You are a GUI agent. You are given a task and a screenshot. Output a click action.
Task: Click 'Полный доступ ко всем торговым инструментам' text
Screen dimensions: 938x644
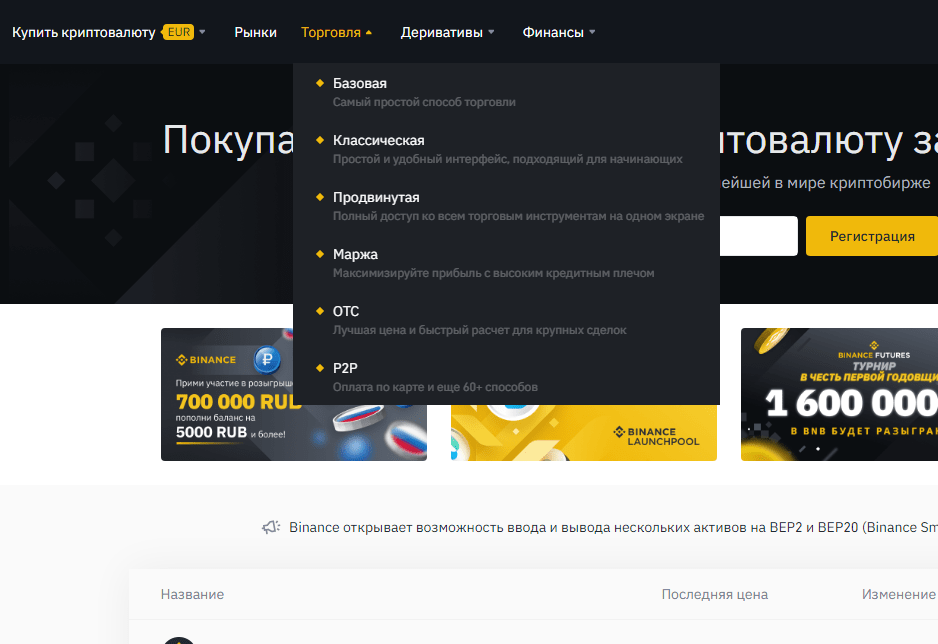click(518, 216)
